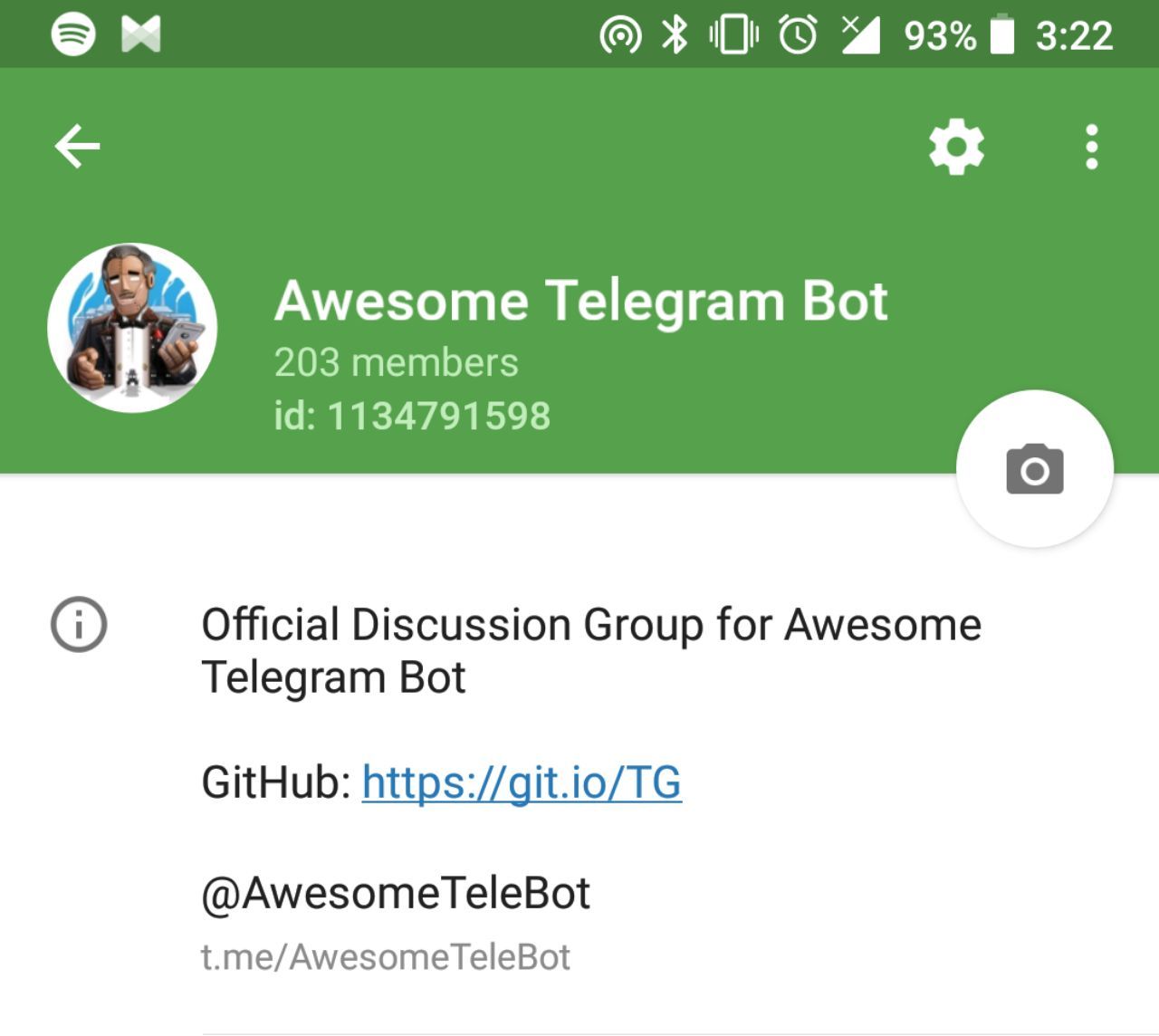
Task: Open the three-dot overflow menu
Action: (1092, 147)
